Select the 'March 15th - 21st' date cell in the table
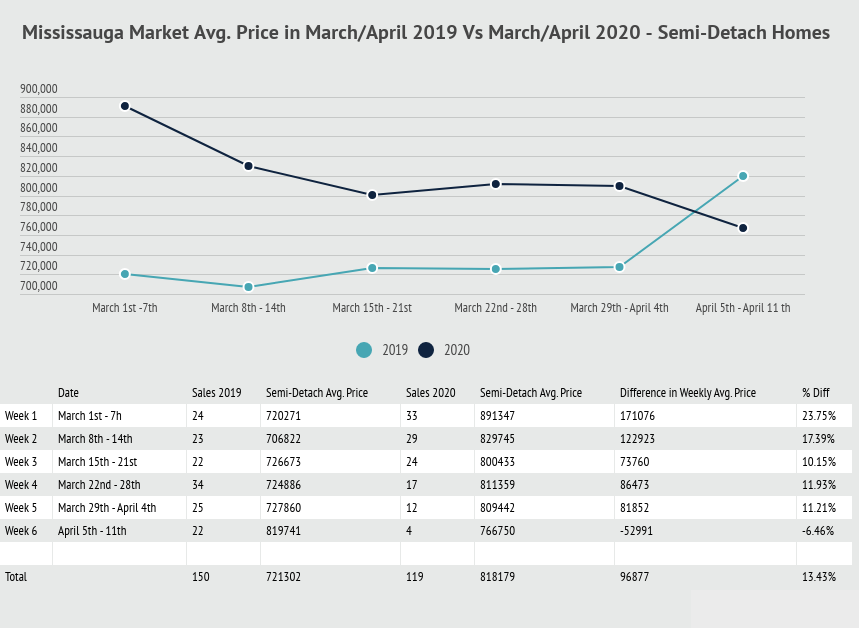The width and height of the screenshot is (859, 628). (x=98, y=462)
